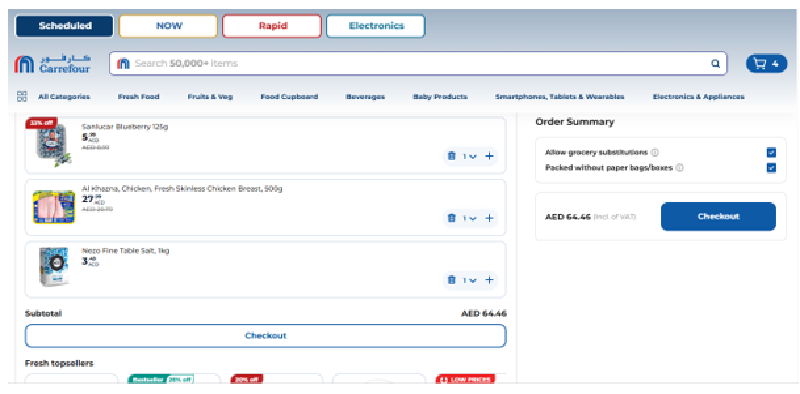Open the Fresh Food category
The width and height of the screenshot is (800, 394).
point(138,96)
